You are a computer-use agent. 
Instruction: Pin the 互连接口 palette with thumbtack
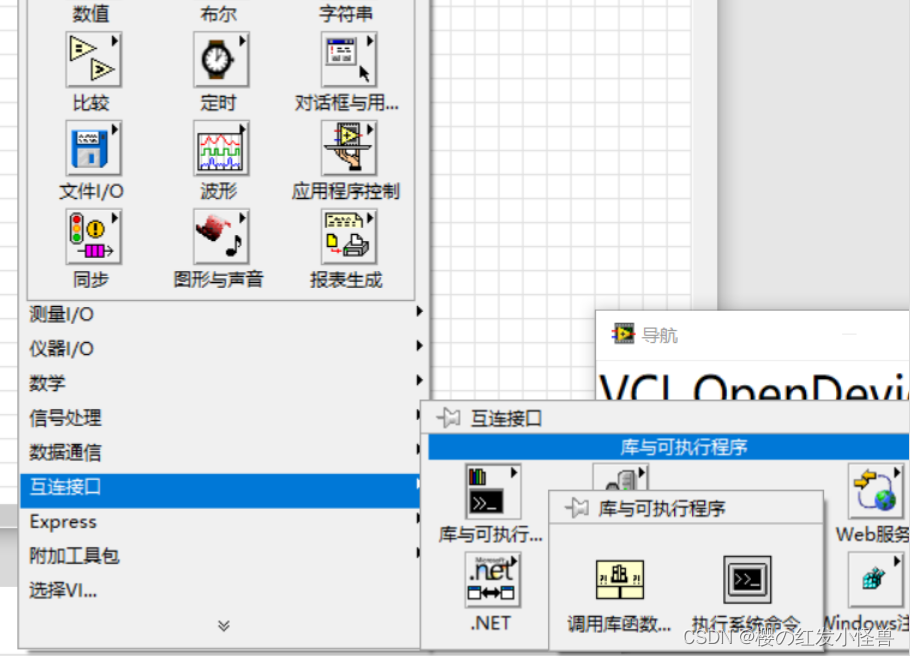[x=448, y=417]
